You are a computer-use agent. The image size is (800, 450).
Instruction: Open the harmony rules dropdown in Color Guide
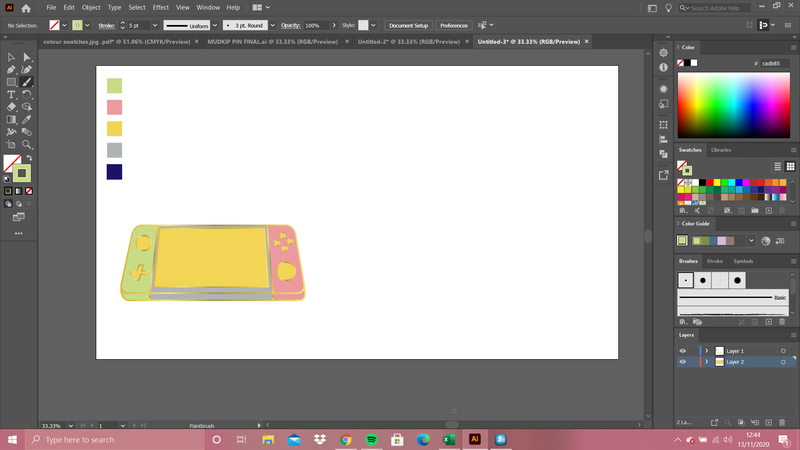point(751,241)
